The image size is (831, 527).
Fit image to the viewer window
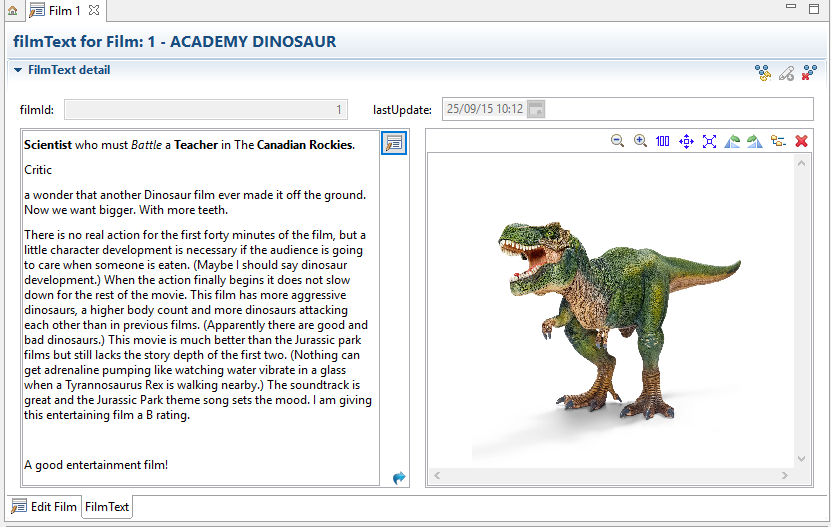coord(709,142)
